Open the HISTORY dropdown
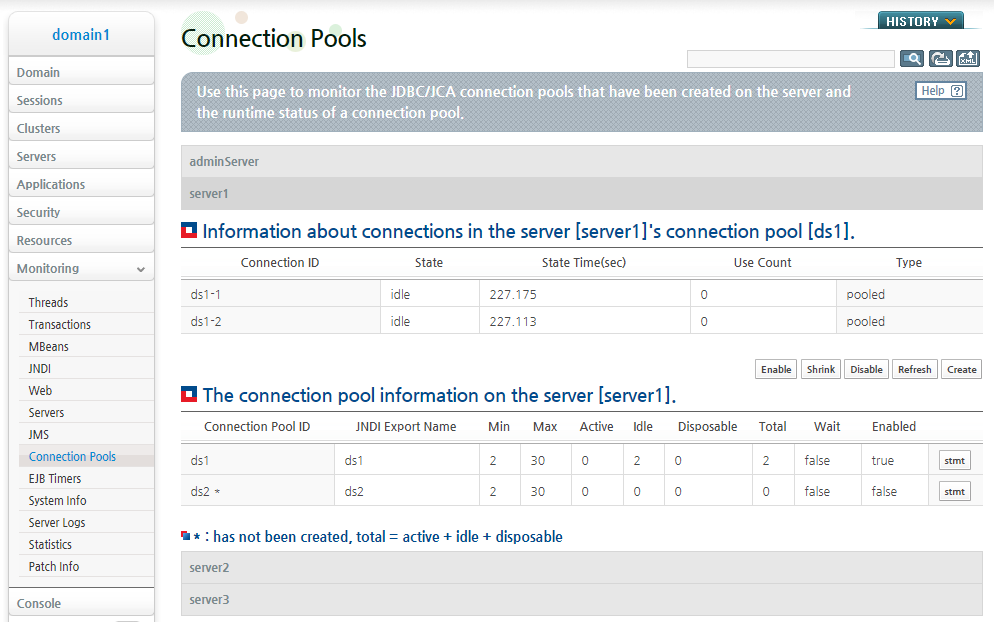 (920, 21)
